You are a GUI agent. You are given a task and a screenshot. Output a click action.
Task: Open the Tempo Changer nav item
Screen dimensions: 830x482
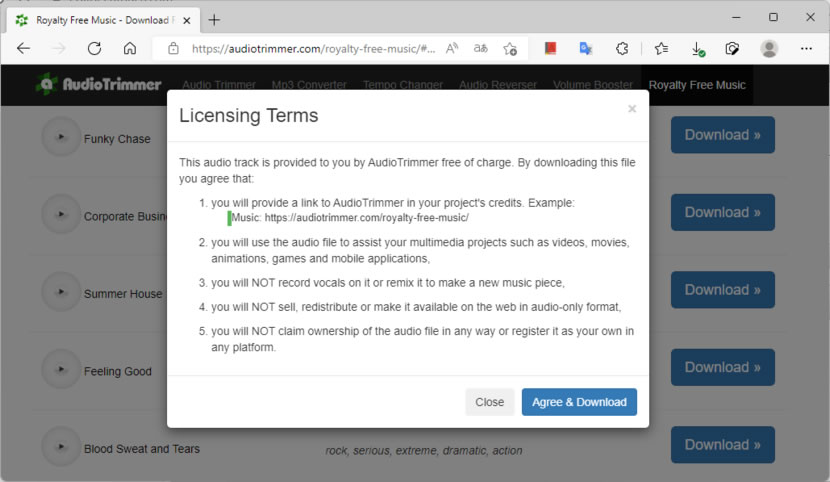[403, 85]
